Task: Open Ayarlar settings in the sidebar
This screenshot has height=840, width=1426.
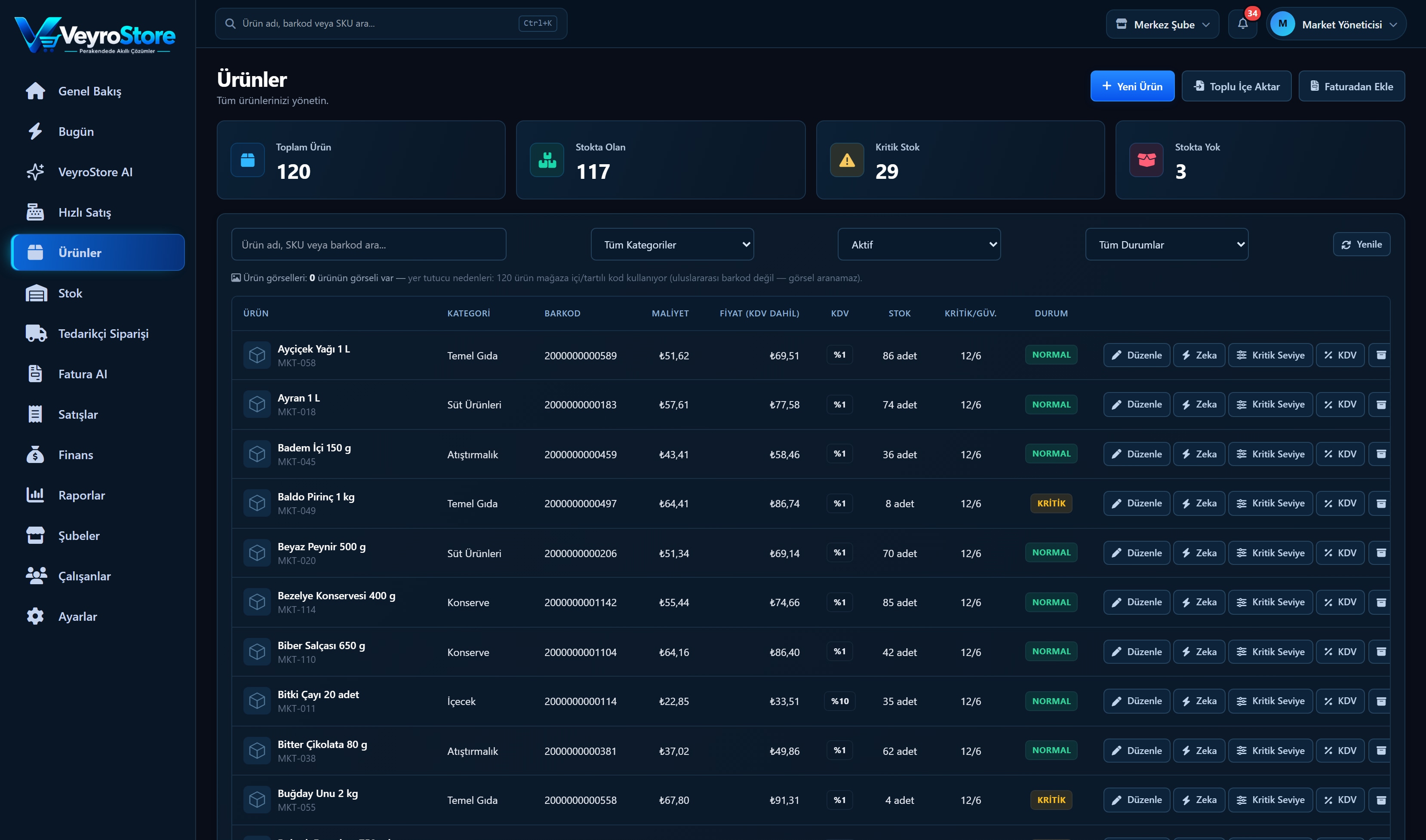Action: pos(98,616)
